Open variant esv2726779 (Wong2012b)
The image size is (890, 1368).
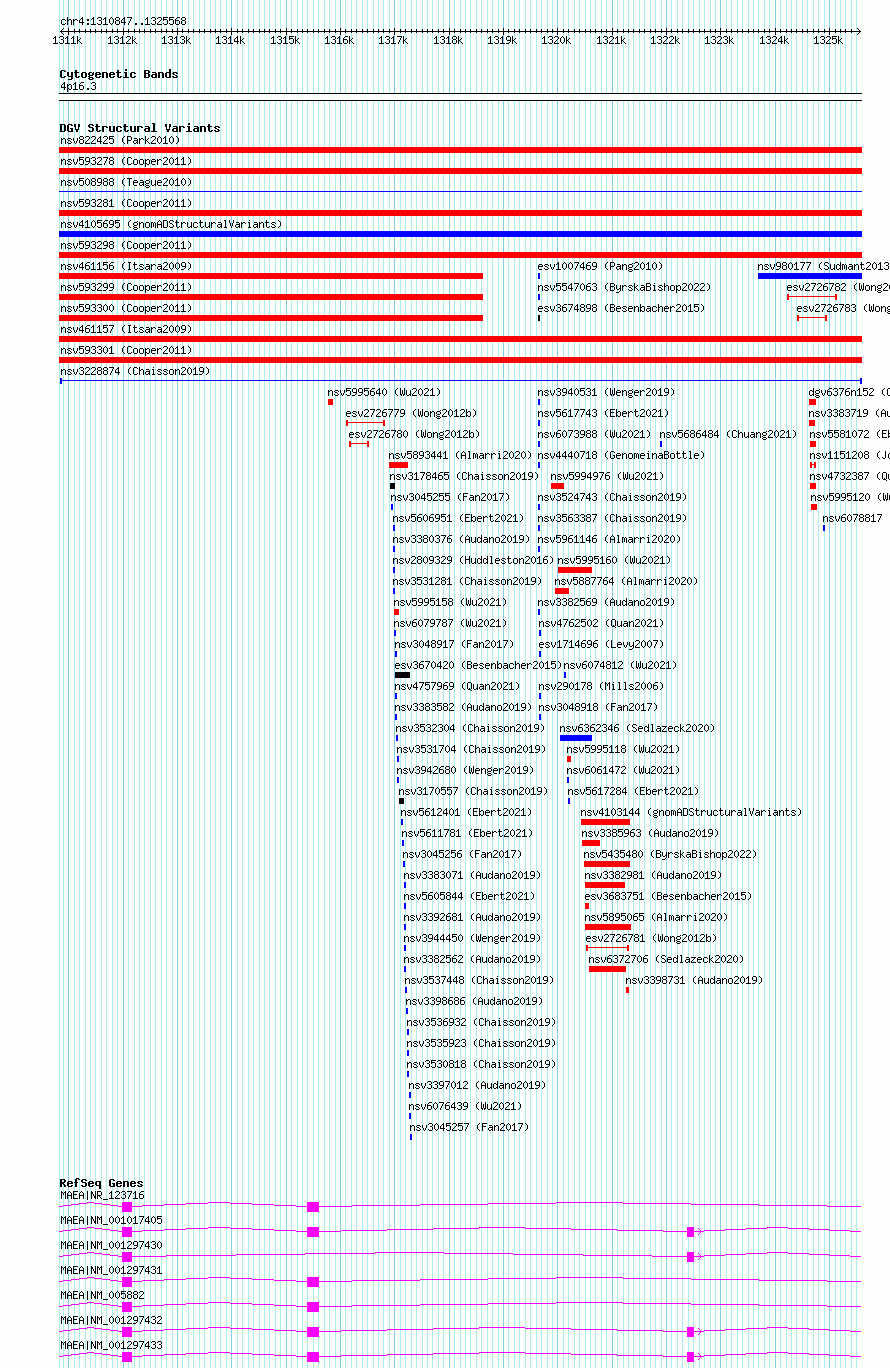click(x=412, y=413)
